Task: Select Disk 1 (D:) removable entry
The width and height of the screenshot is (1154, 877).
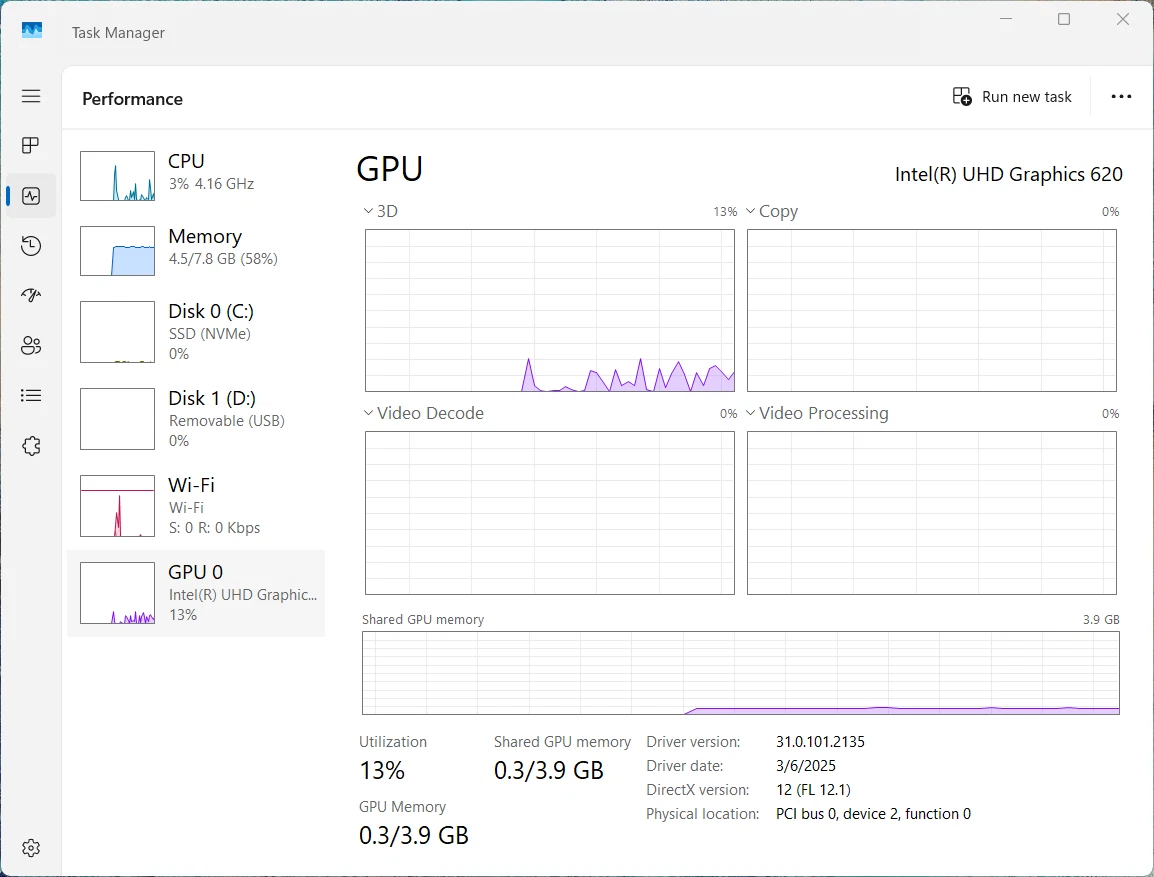Action: (196, 419)
